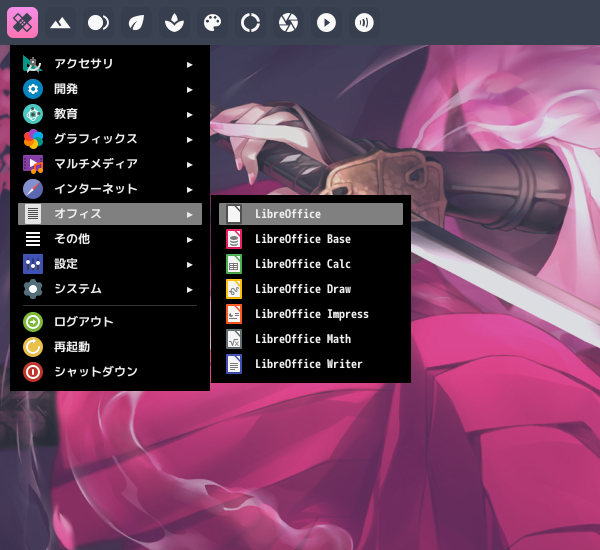Viewport: 600px width, 550px height.
Task: Select the マルチメディア text label
Action: (96, 164)
